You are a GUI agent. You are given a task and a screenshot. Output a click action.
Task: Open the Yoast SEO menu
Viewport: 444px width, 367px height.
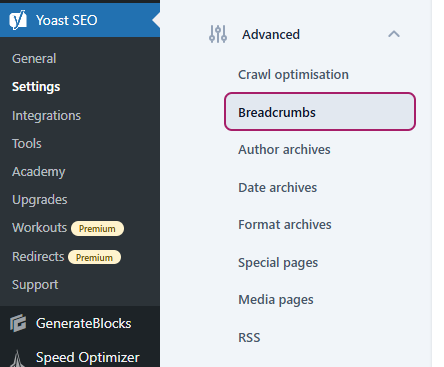tap(80, 20)
